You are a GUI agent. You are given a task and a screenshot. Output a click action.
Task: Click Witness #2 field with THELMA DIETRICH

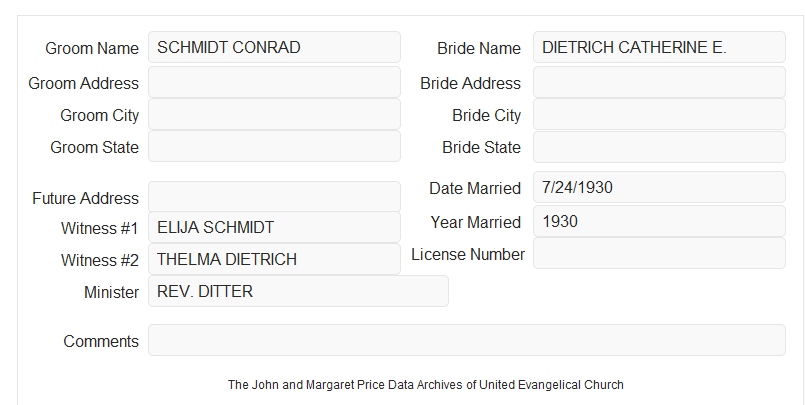pos(274,259)
